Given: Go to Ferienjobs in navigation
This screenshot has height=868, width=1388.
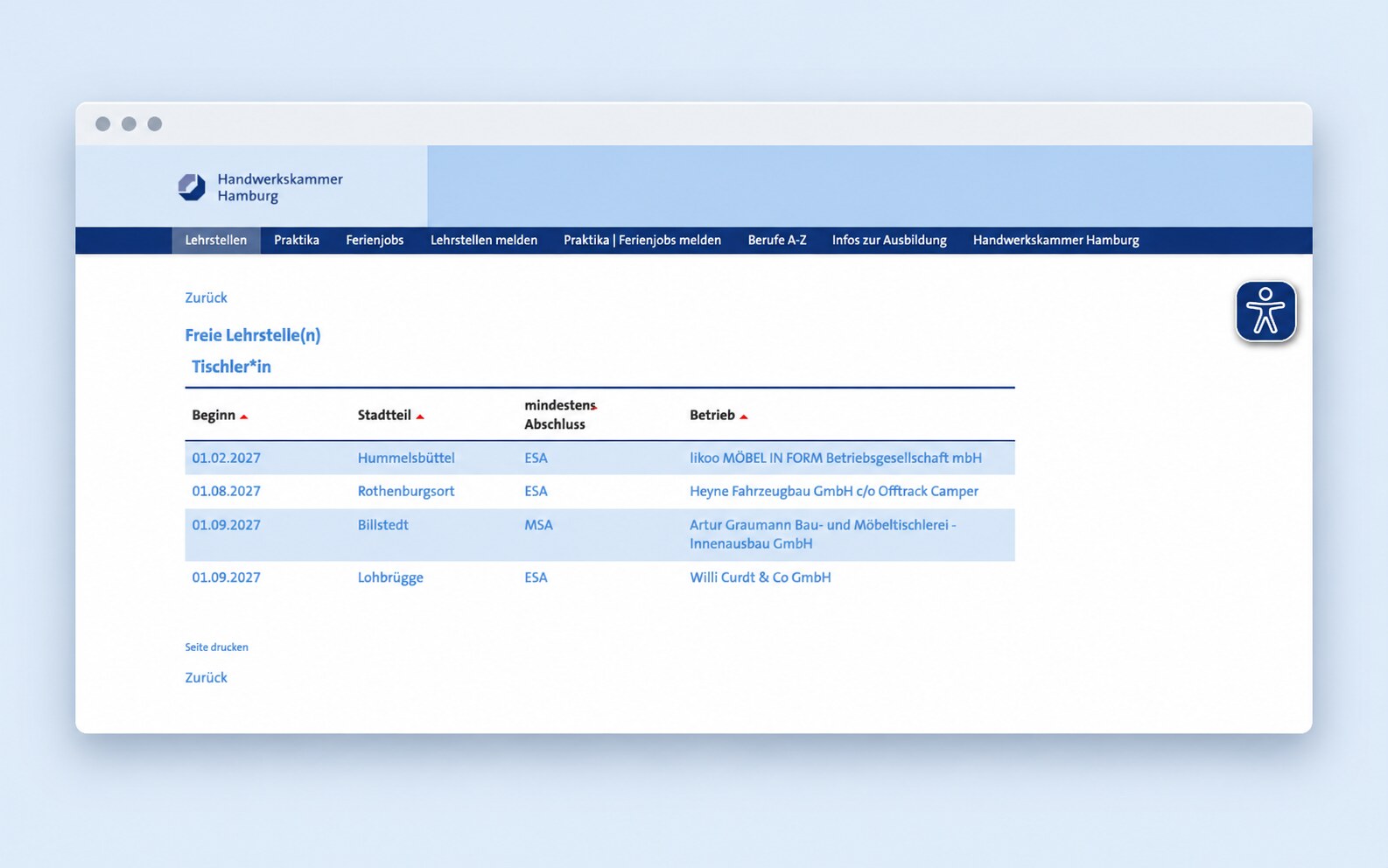Looking at the screenshot, I should 375,240.
